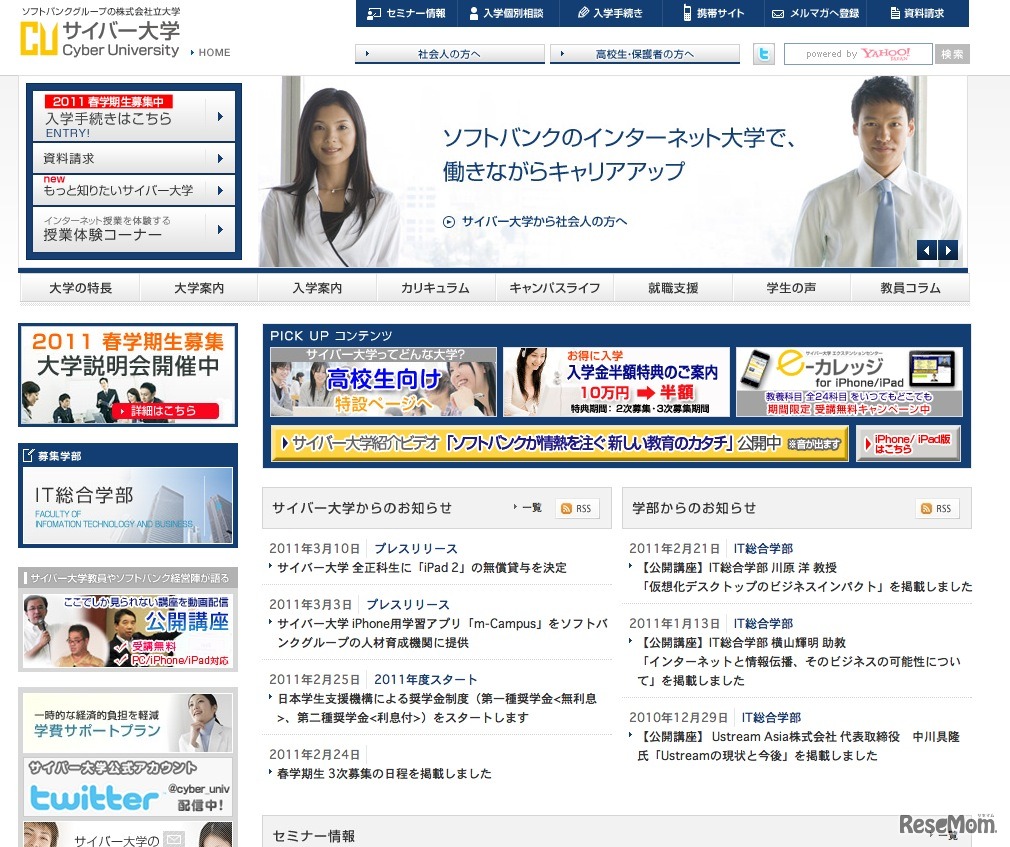Open the iPad 2 無償貸与 news item

point(422,568)
